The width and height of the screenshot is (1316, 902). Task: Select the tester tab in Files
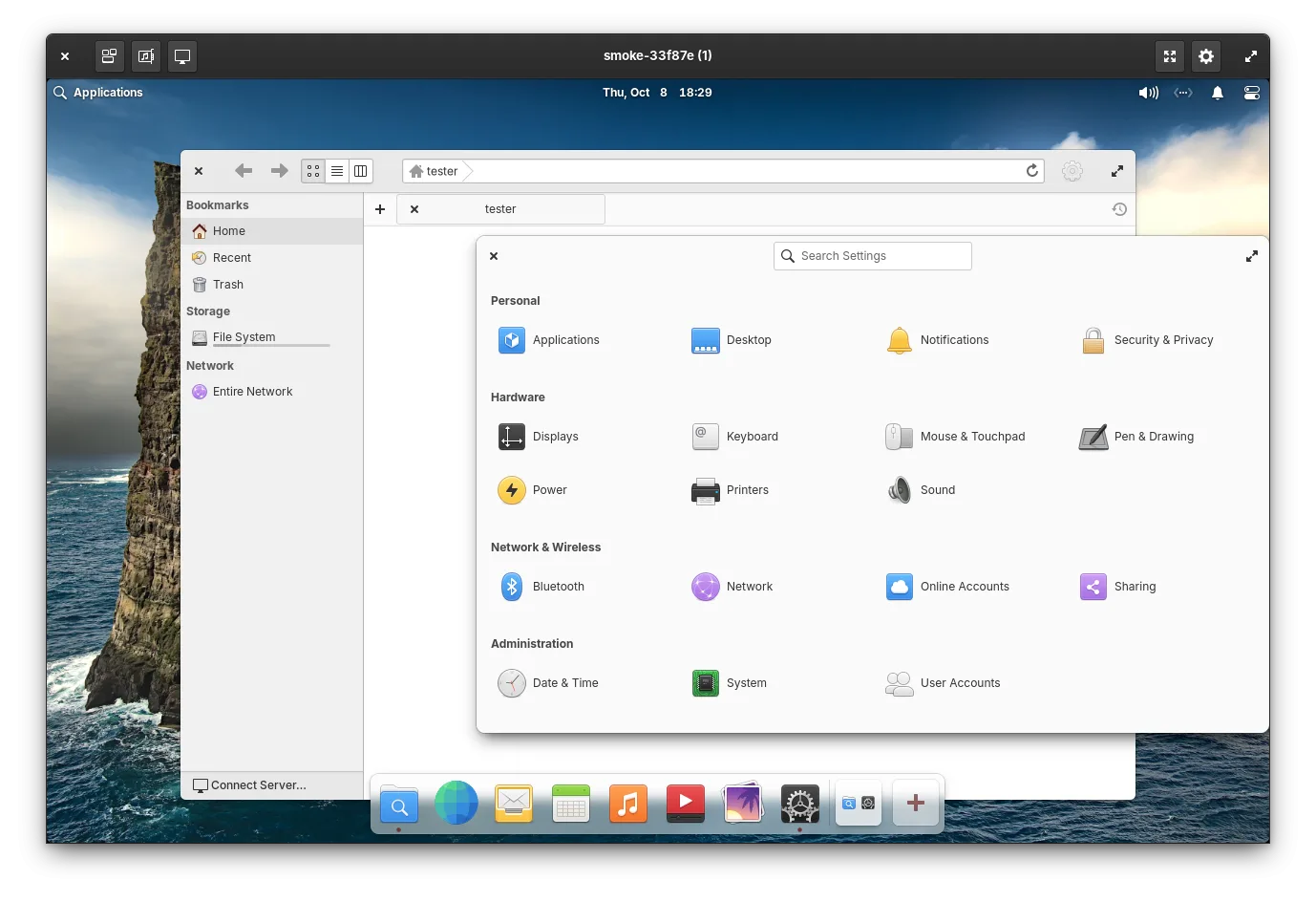(x=500, y=209)
